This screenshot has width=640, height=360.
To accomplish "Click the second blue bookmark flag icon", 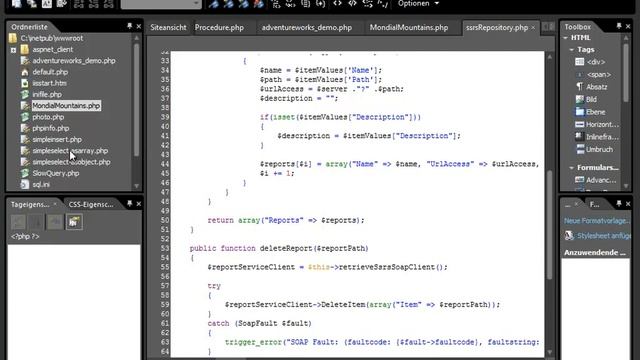I will [229, 4].
